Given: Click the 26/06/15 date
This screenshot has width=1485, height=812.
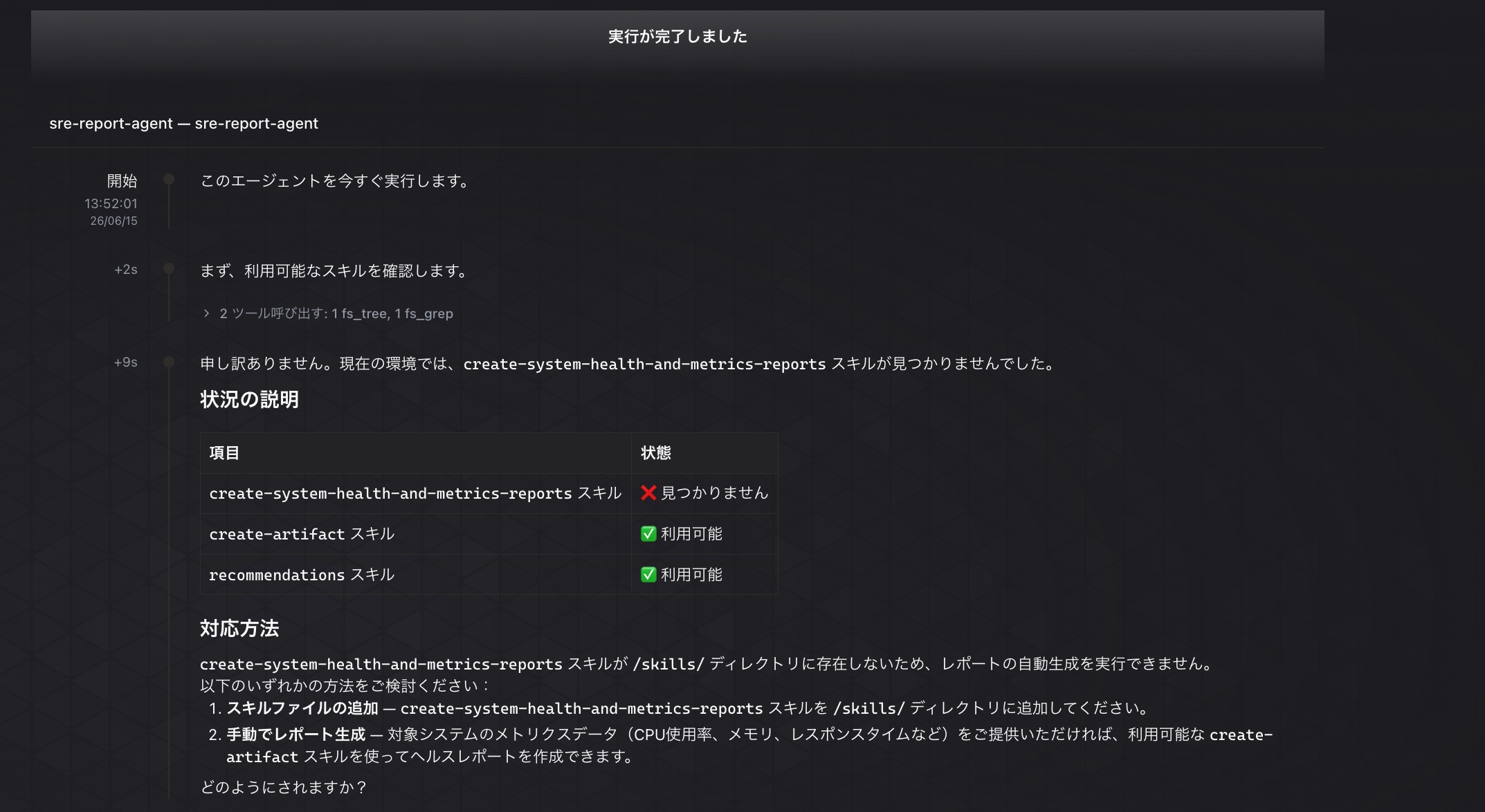Looking at the screenshot, I should tap(113, 221).
